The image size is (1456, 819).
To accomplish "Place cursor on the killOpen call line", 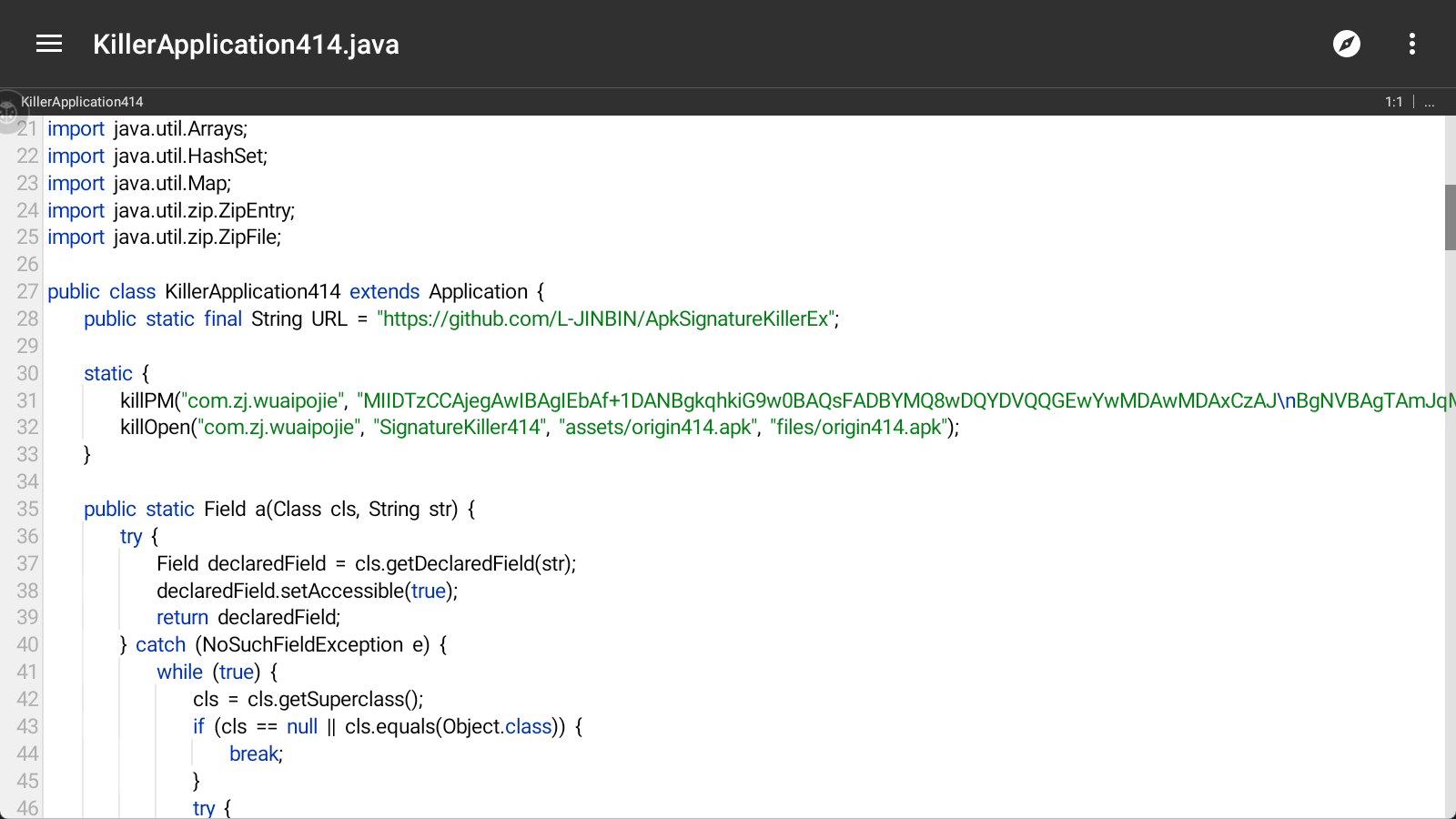I will (157, 428).
